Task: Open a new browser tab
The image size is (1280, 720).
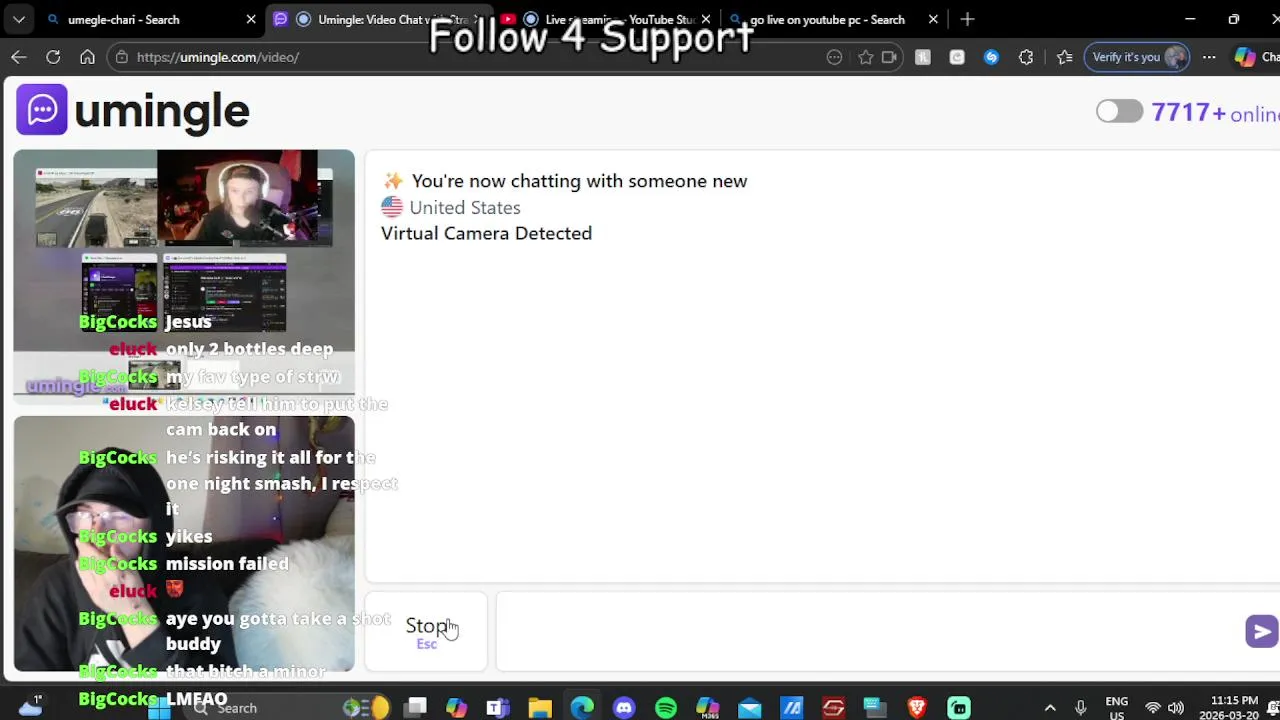Action: coord(967,19)
